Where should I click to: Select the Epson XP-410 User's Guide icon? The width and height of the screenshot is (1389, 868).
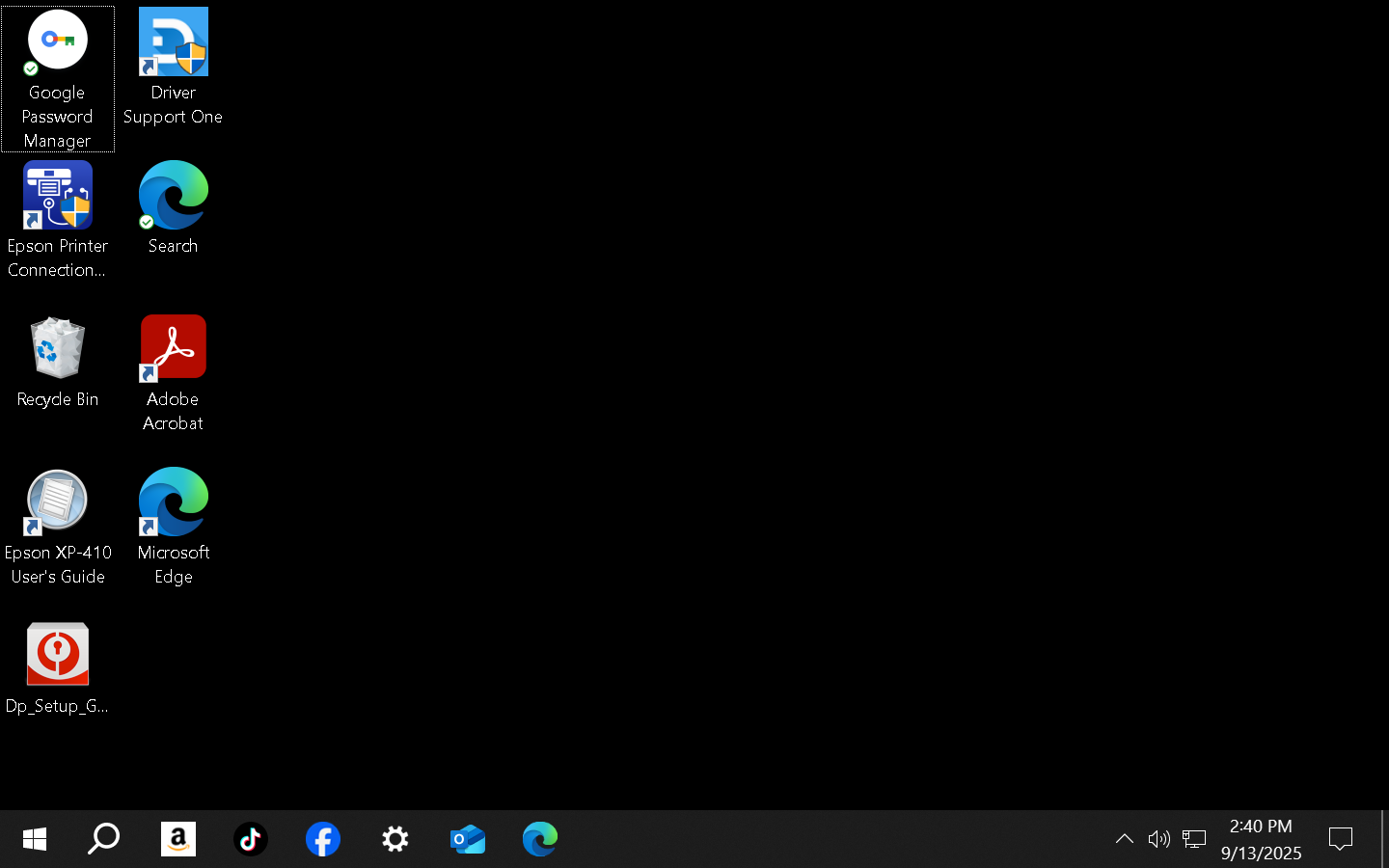[58, 528]
